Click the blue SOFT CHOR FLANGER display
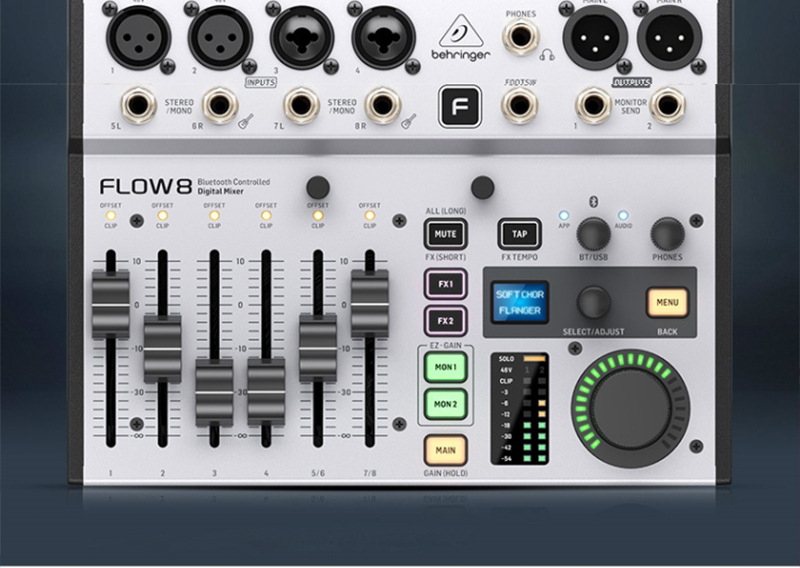 pos(519,303)
